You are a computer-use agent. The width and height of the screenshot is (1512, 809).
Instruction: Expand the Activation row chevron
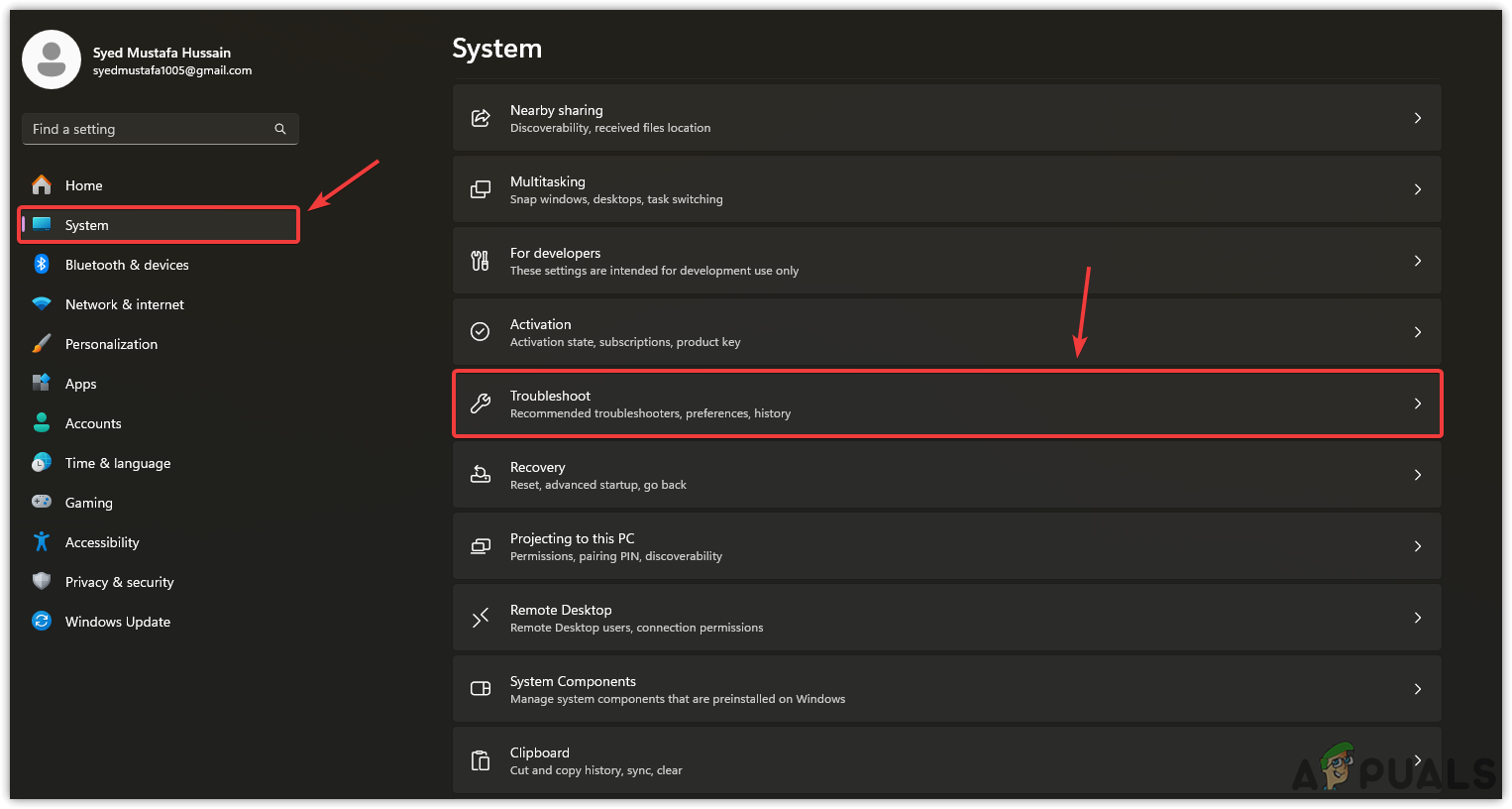click(x=1418, y=332)
